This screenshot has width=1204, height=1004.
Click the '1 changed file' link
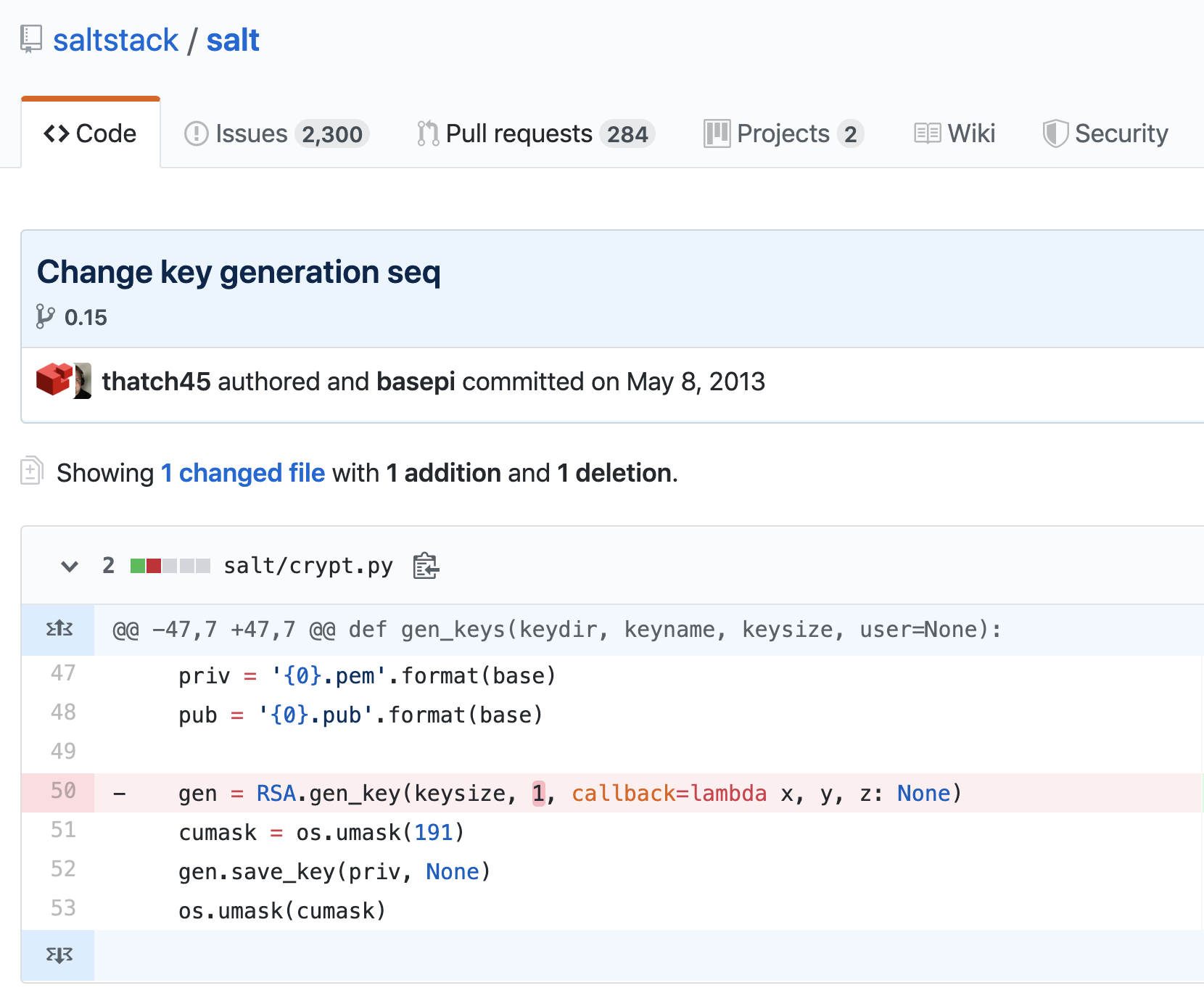tap(242, 473)
